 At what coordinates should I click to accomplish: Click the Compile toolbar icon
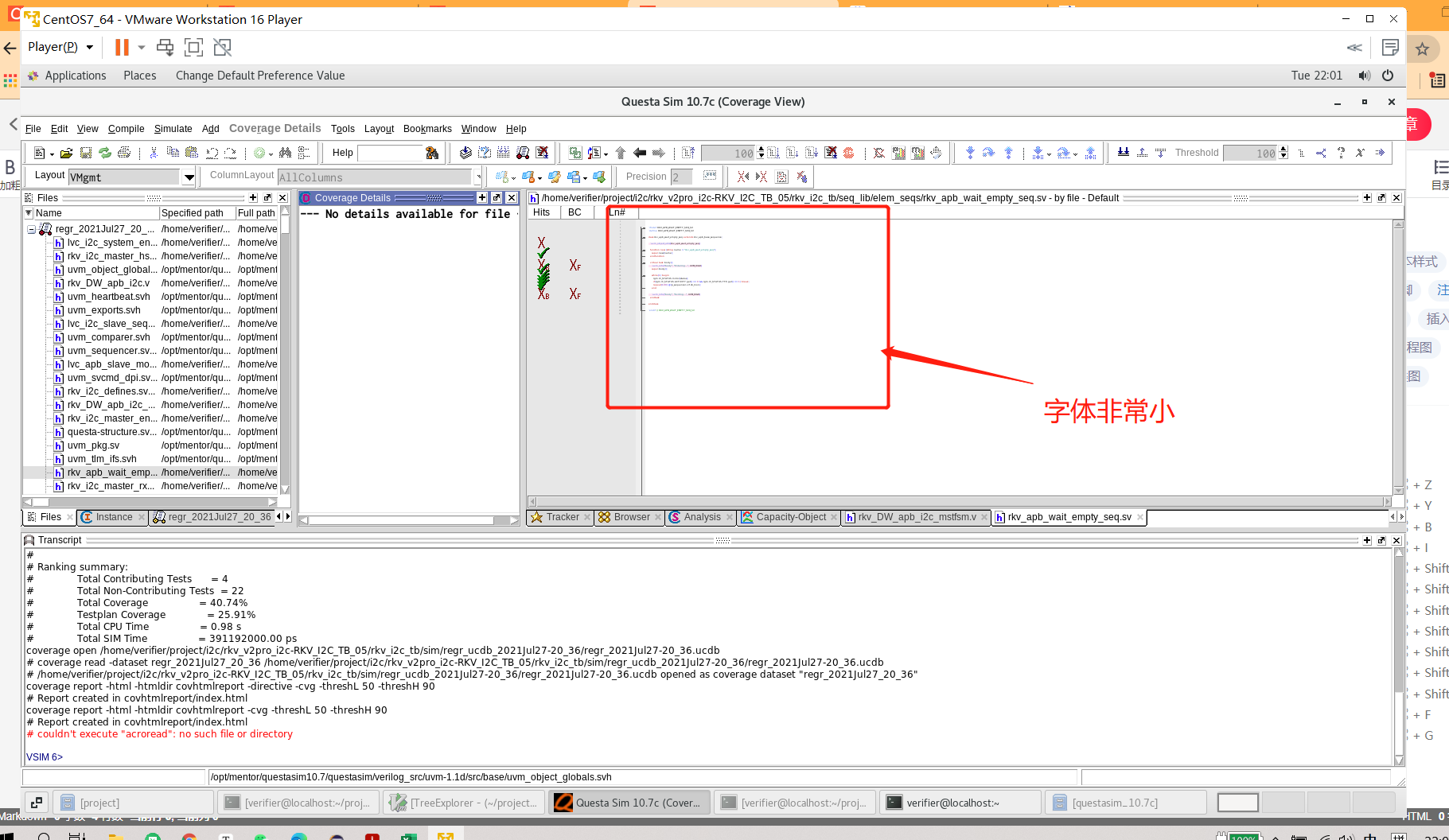[465, 153]
